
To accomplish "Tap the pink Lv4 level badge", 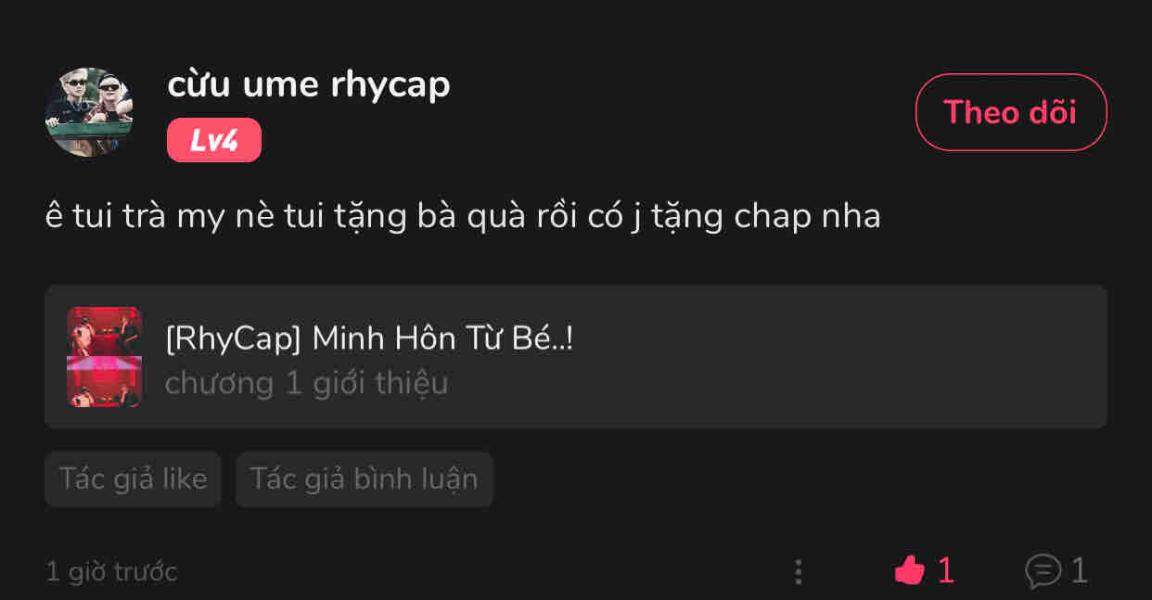I will [x=214, y=140].
